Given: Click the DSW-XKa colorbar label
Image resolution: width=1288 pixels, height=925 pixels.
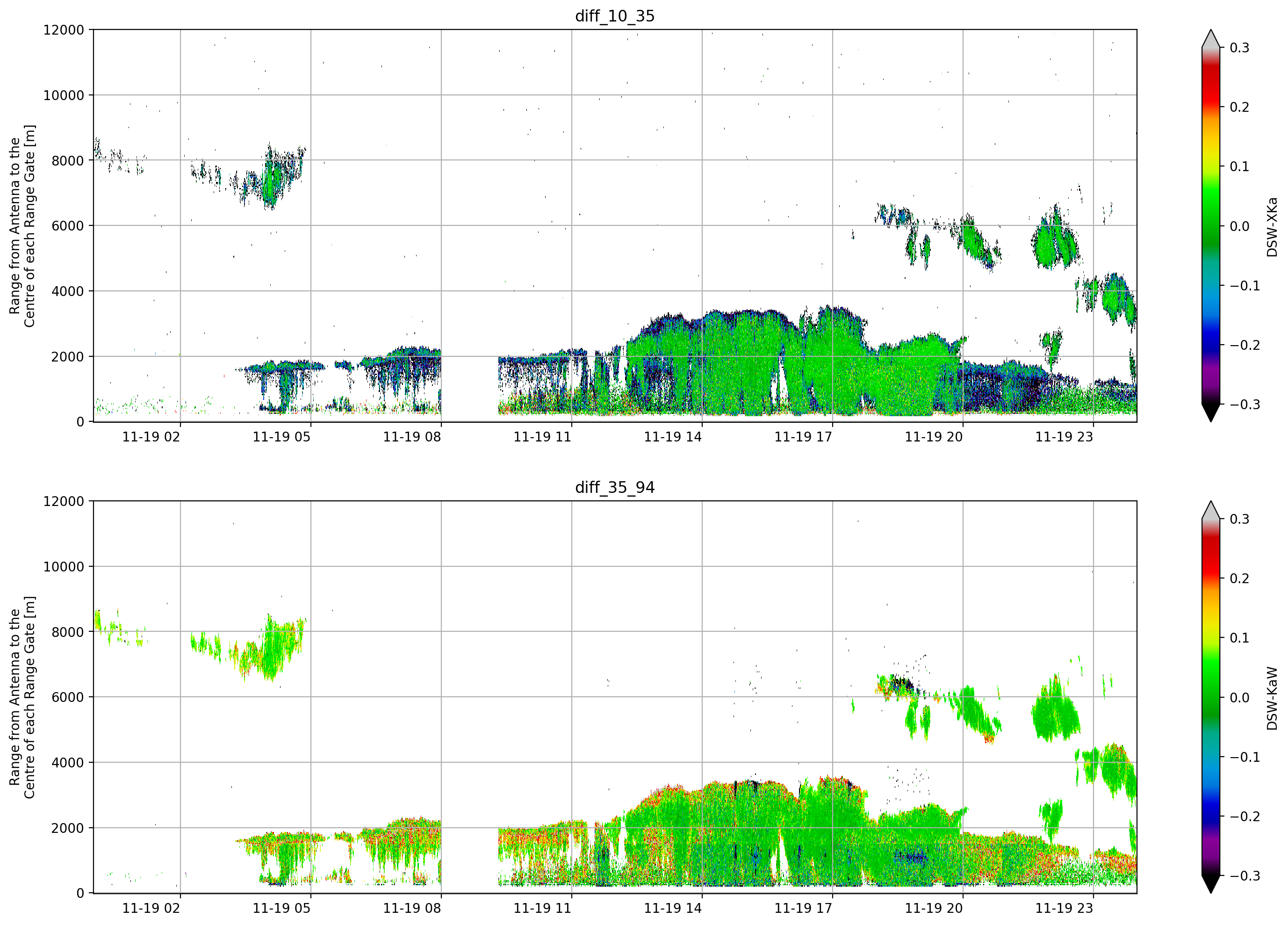Looking at the screenshot, I should coord(1272,227).
